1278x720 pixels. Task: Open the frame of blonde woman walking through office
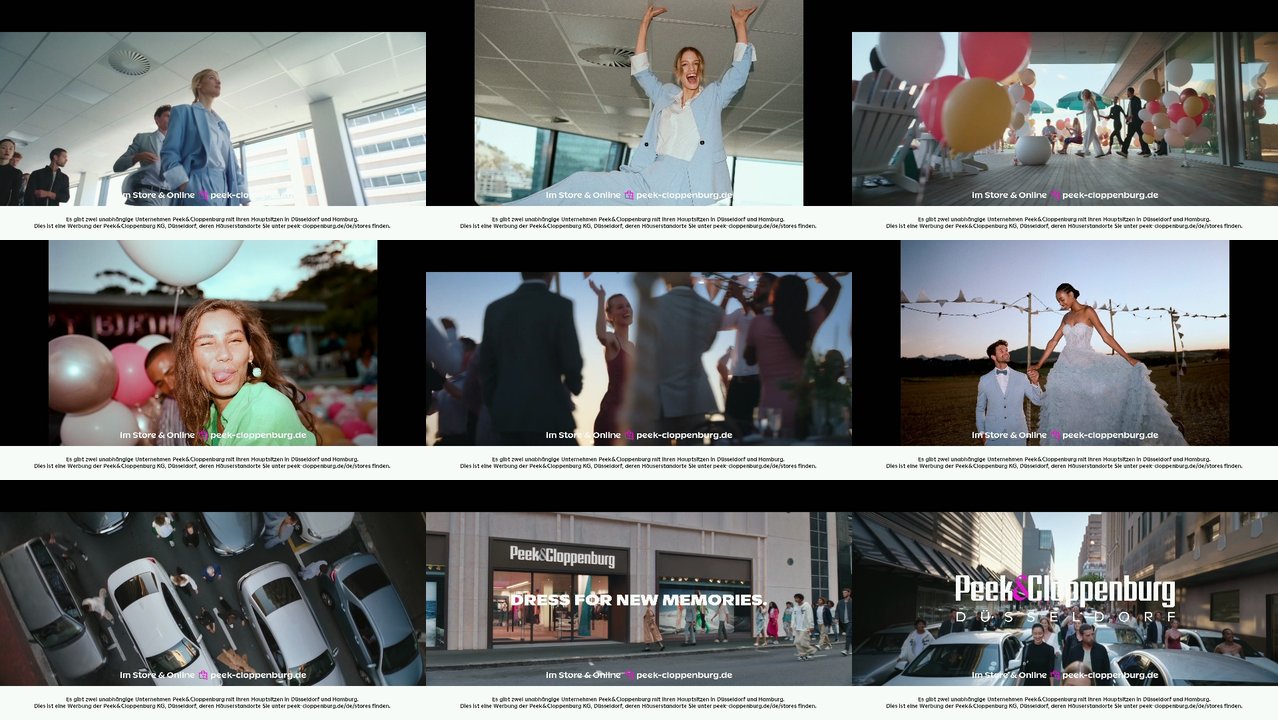tap(213, 119)
